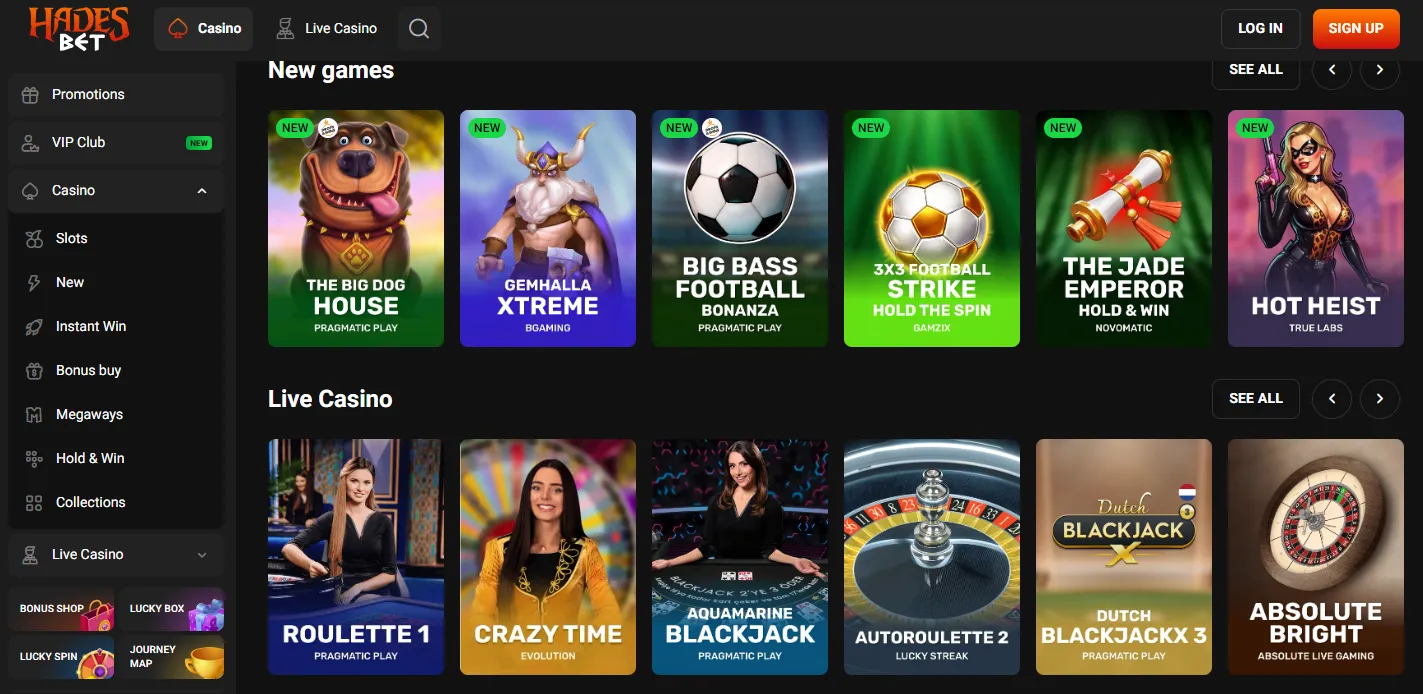Open The Jade Emperor game

point(1124,228)
